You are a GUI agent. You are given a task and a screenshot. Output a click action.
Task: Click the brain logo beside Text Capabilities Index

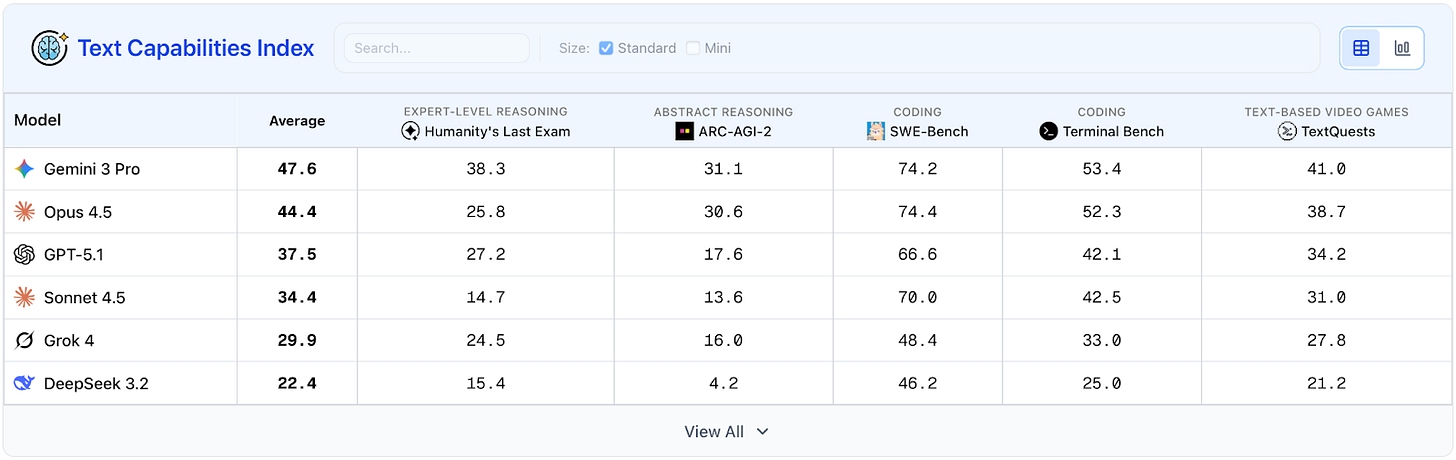point(49,48)
